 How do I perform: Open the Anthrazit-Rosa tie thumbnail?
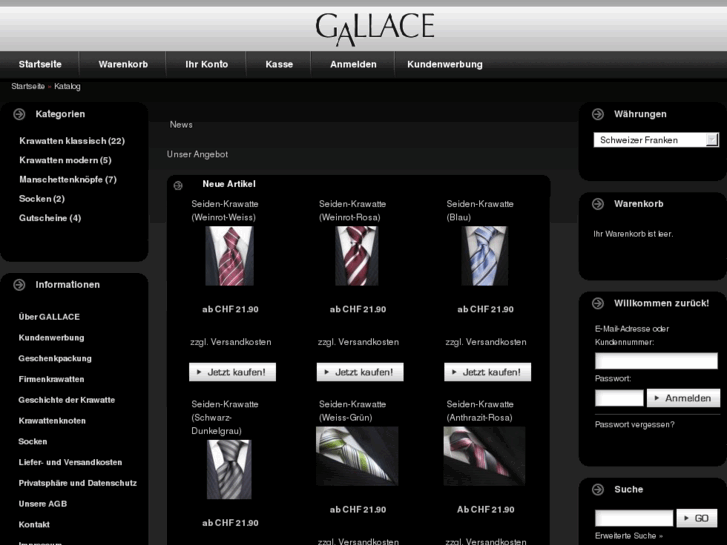click(x=485, y=456)
